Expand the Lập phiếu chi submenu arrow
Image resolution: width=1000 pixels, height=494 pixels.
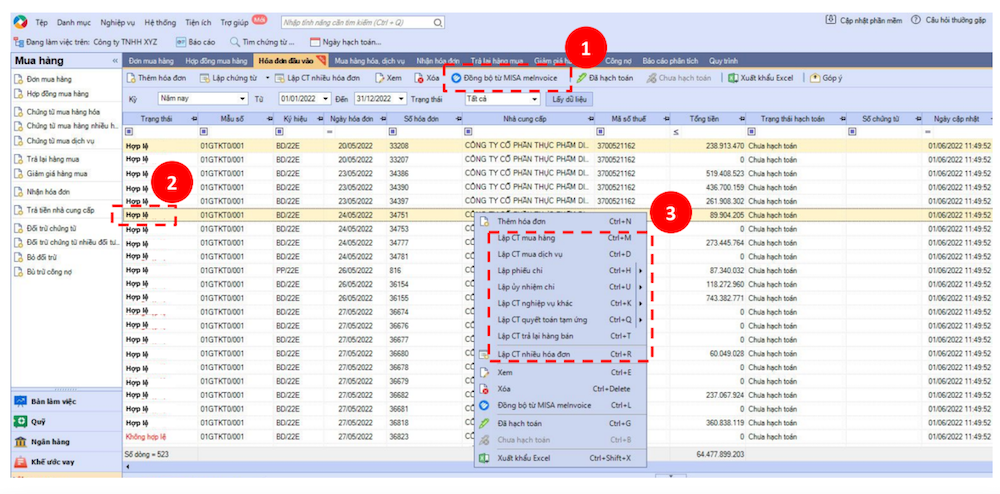640,270
